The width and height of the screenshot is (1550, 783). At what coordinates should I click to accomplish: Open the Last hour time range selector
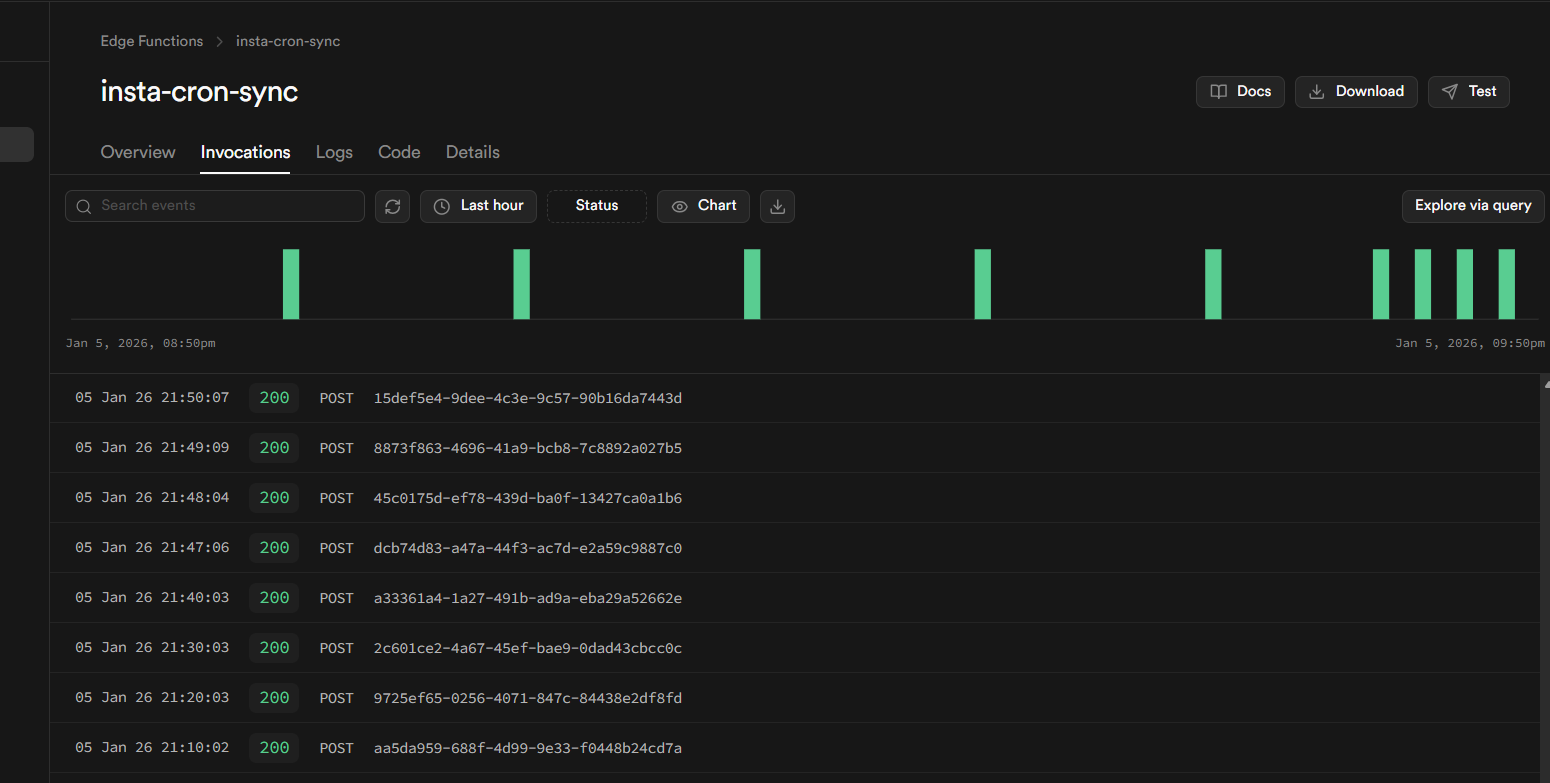coord(478,206)
